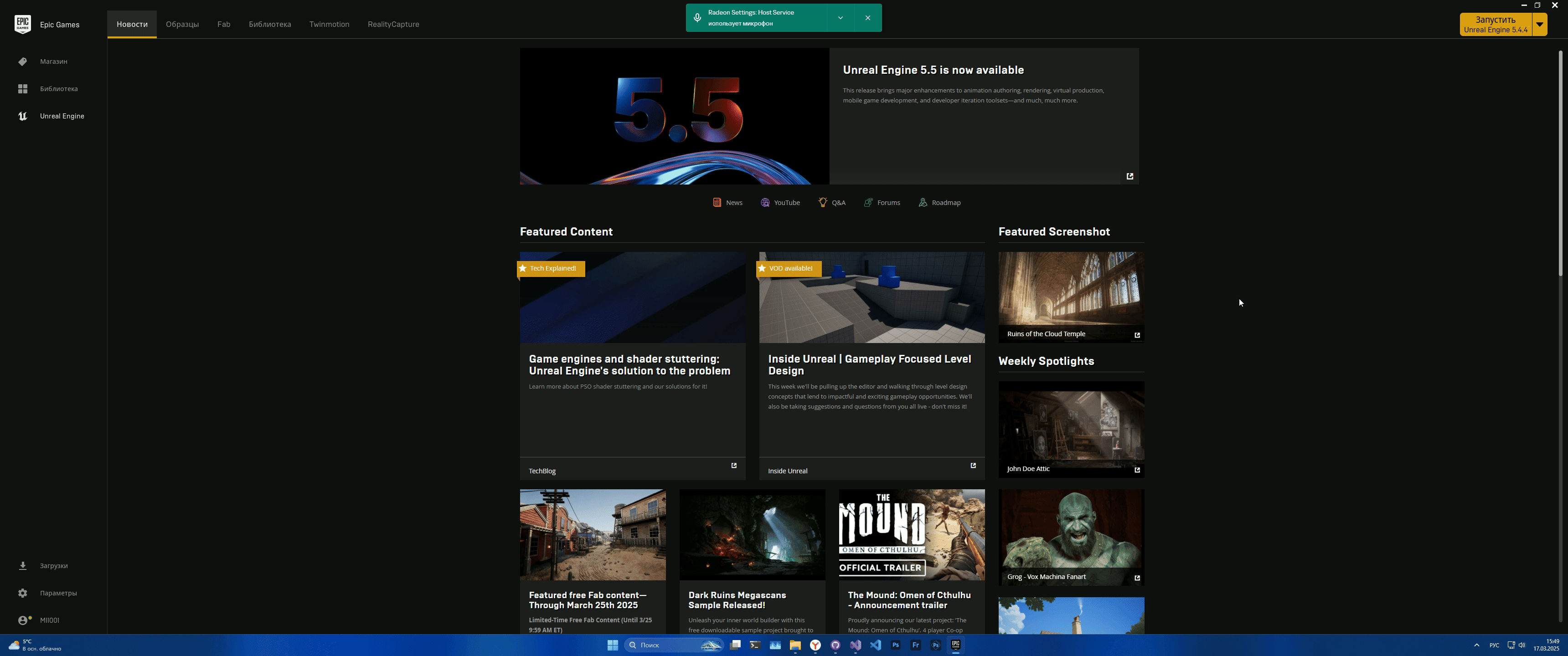Launch Unreal Engine 5.4.4 with Запустить button
The height and width of the screenshot is (656, 1568).
pos(1496,24)
